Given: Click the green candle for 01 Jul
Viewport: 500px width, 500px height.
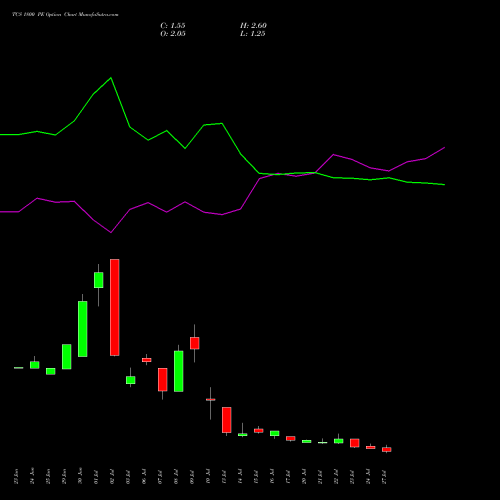Looking at the screenshot, I should pyautogui.click(x=99, y=280).
